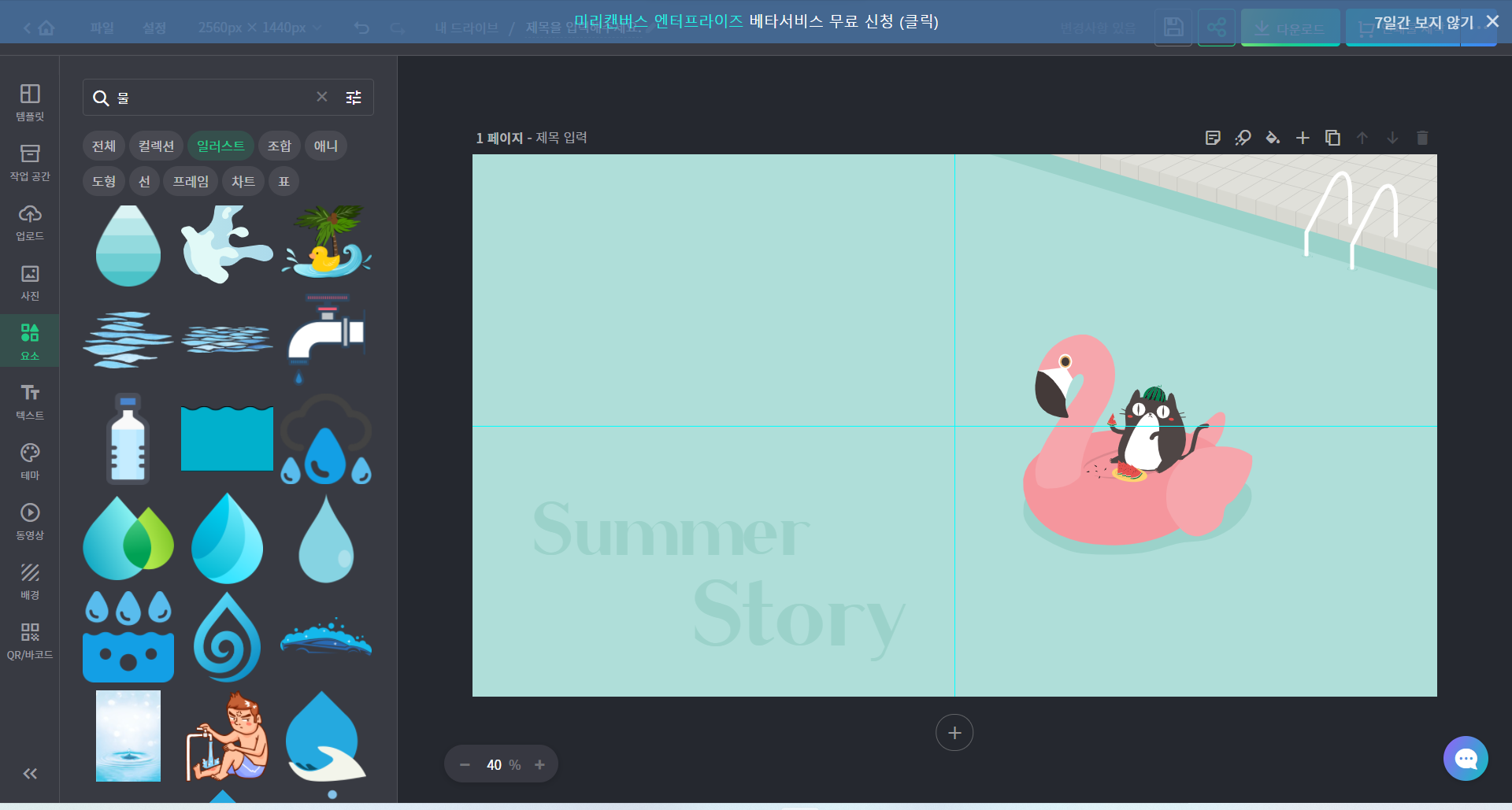Open the 텍스트 text panel
The image size is (1512, 810).
tap(30, 402)
